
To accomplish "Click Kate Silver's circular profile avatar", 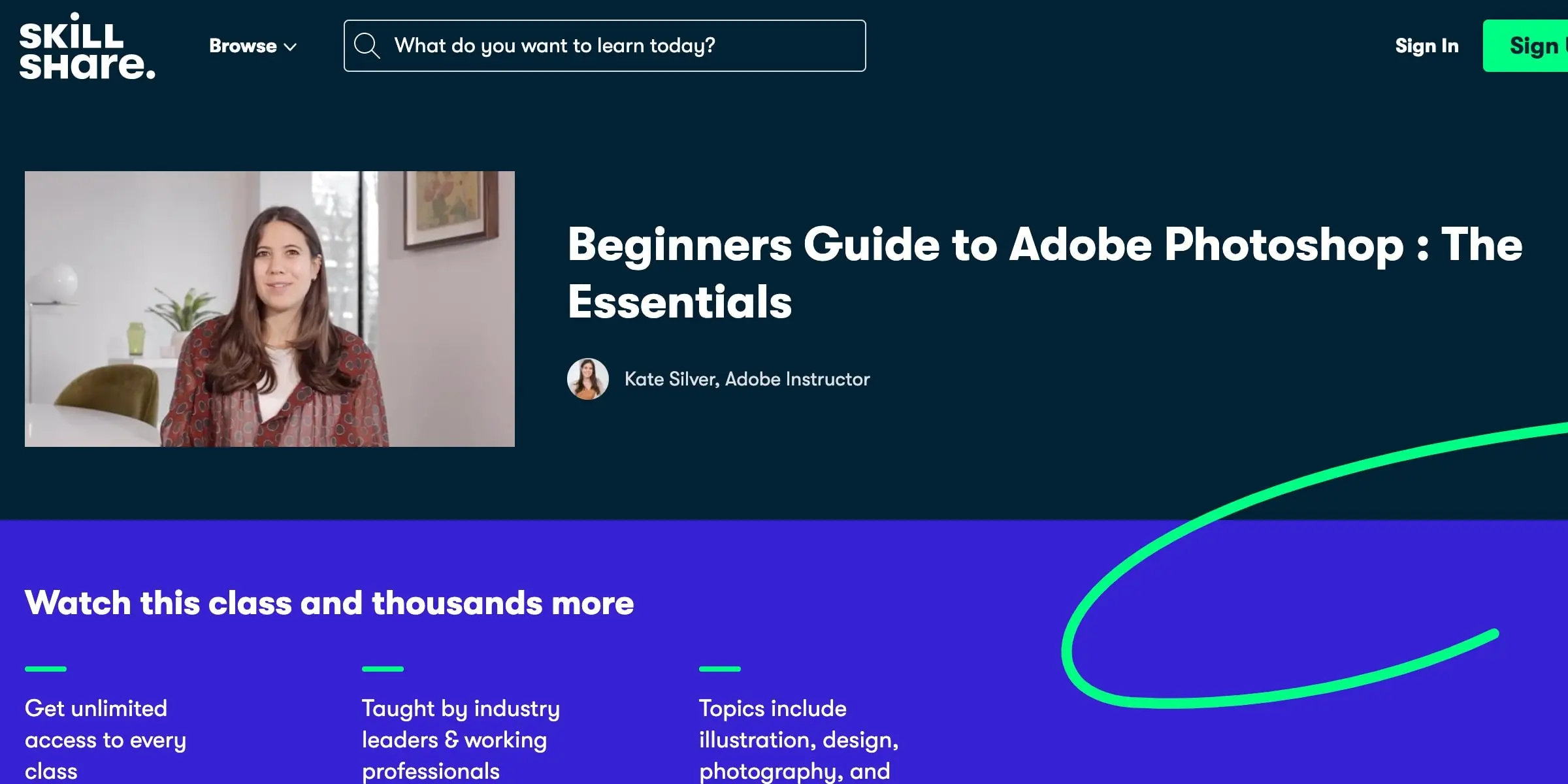I will pyautogui.click(x=587, y=379).
